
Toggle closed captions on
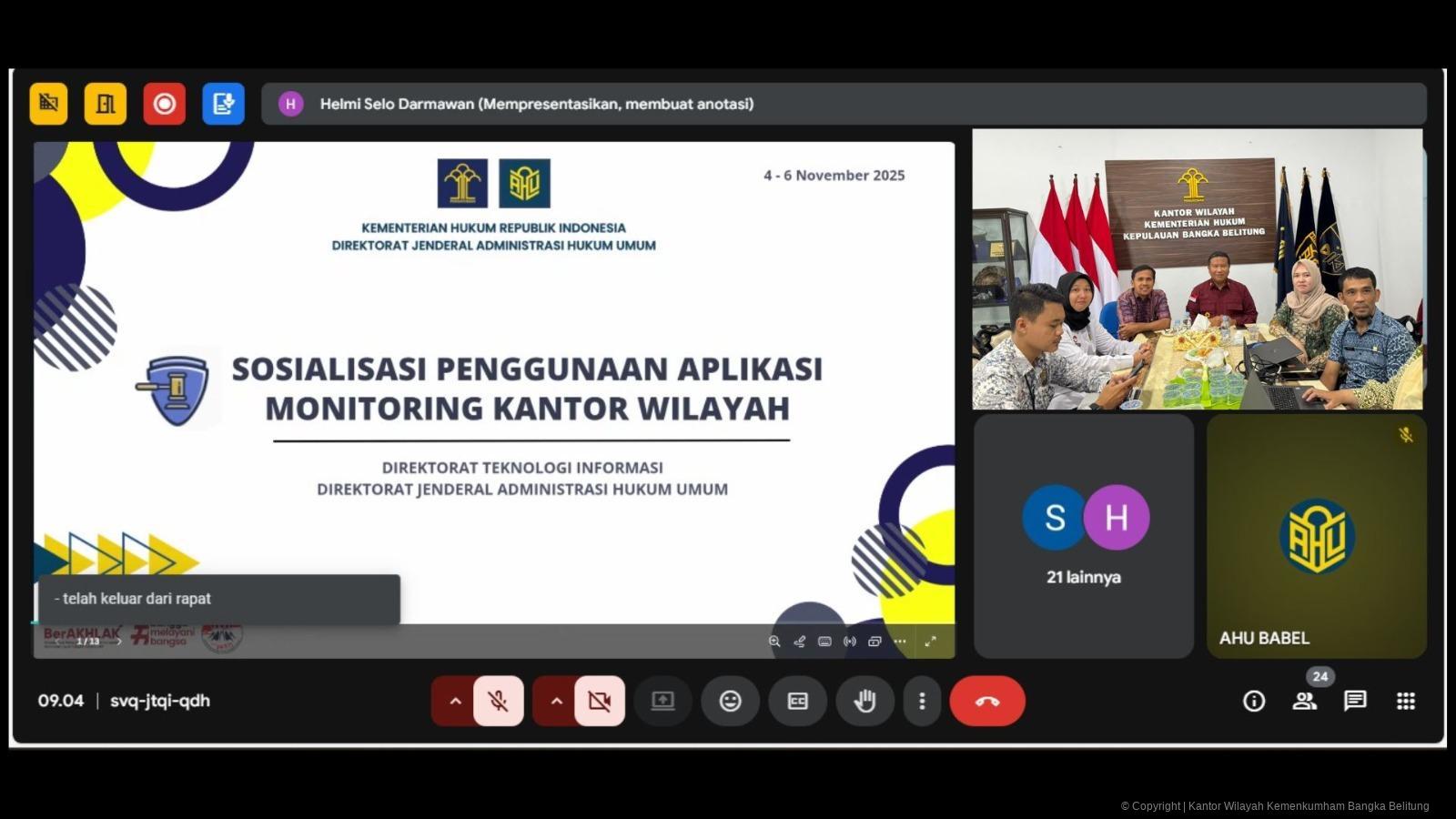[797, 701]
